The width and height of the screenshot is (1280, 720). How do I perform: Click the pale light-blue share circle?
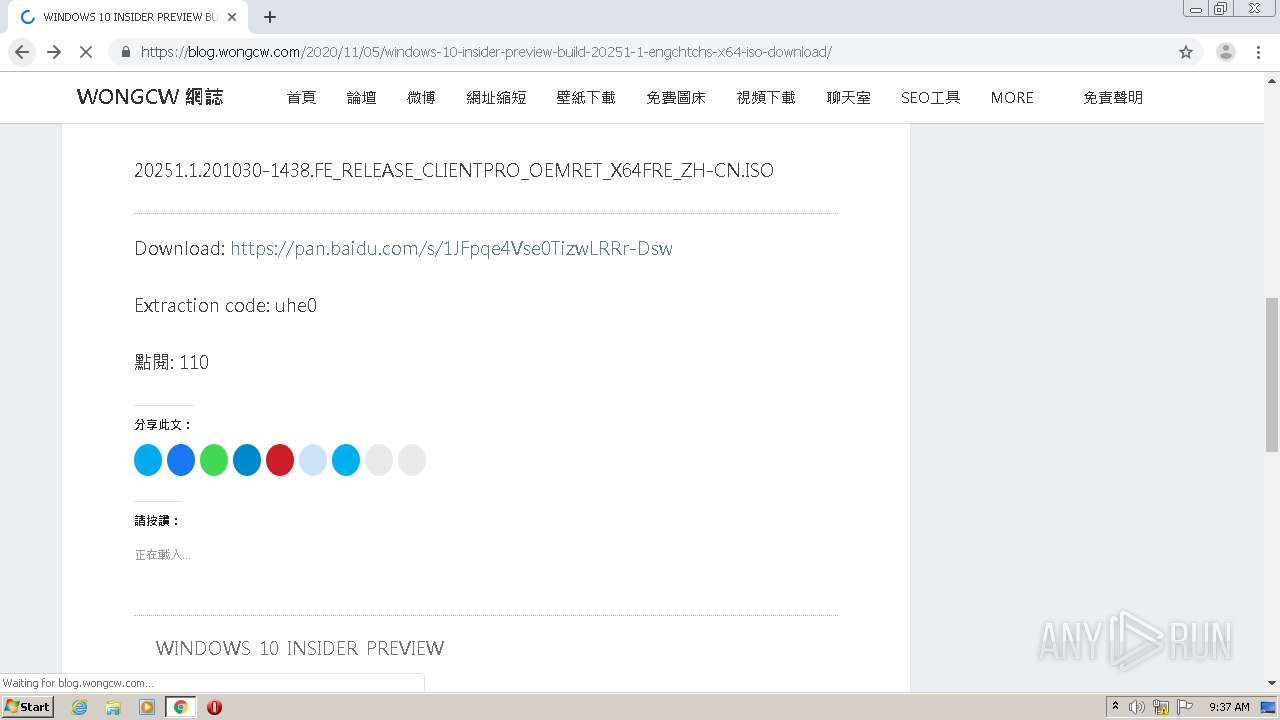pyautogui.click(x=313, y=460)
